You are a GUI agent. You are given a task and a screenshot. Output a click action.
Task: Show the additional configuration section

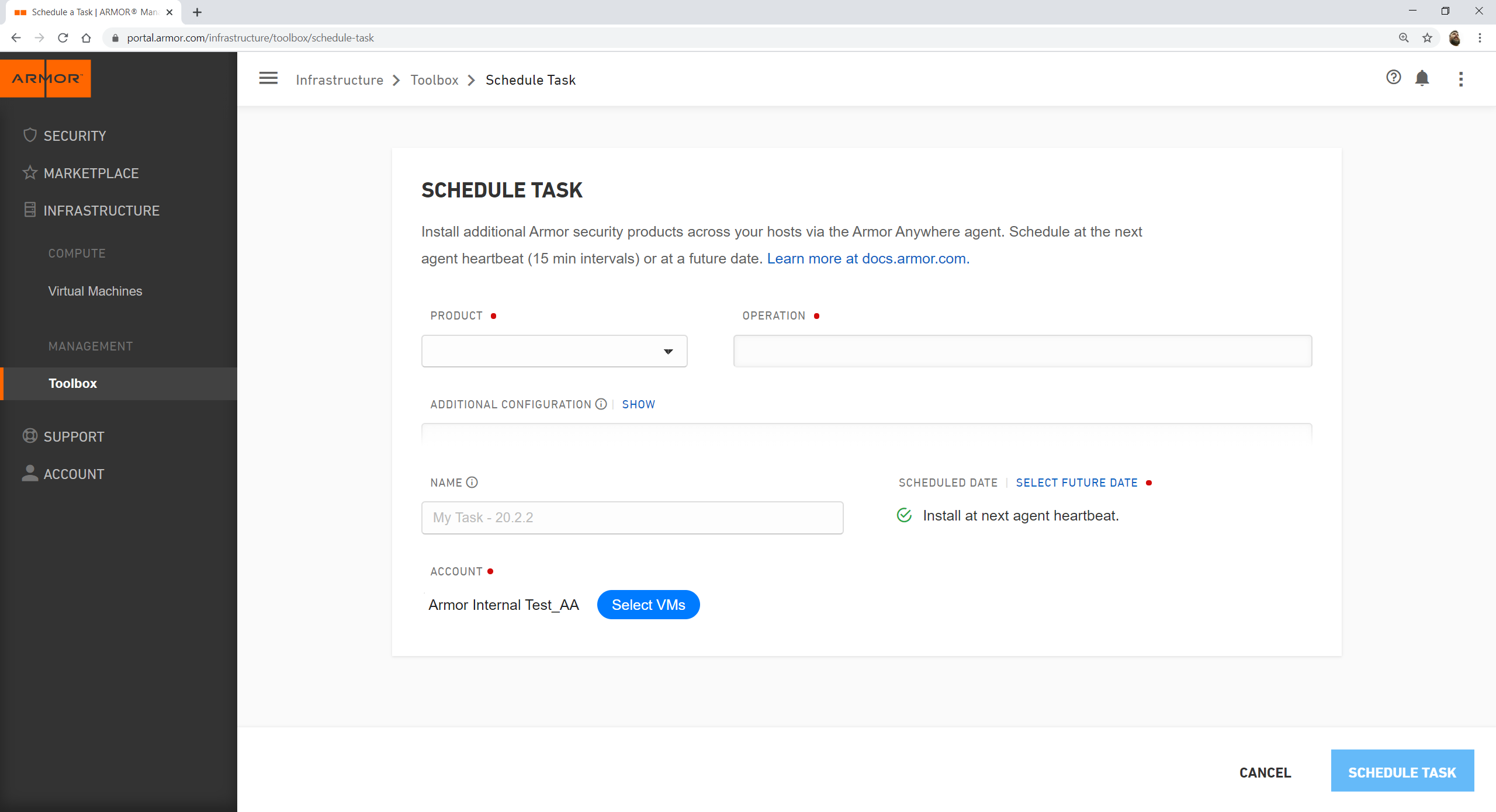click(x=638, y=404)
